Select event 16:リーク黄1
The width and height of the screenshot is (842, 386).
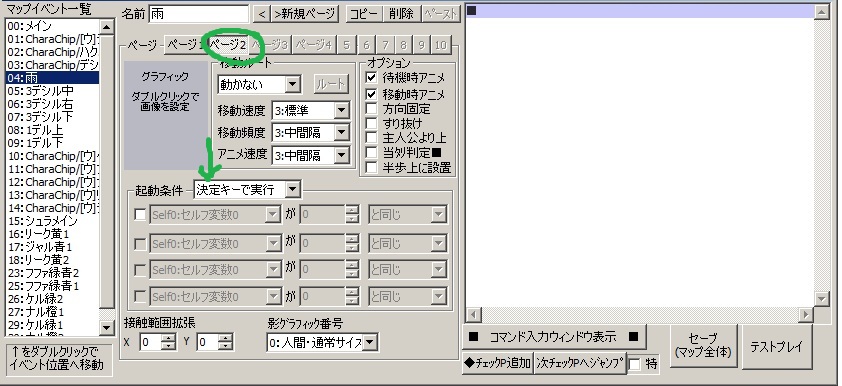tap(52, 234)
